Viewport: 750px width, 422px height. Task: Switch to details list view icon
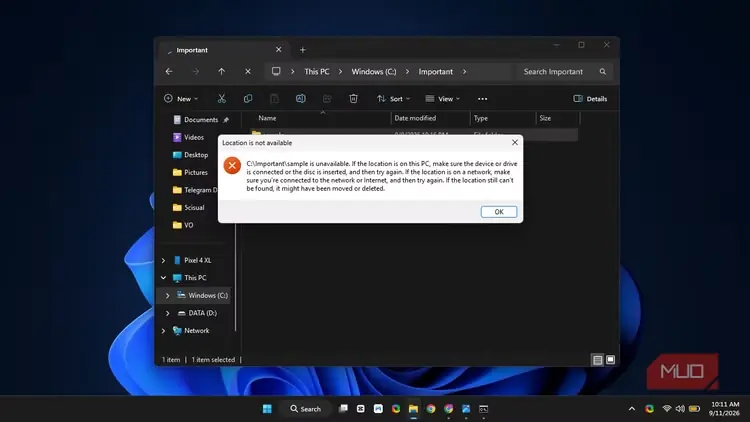pos(597,360)
